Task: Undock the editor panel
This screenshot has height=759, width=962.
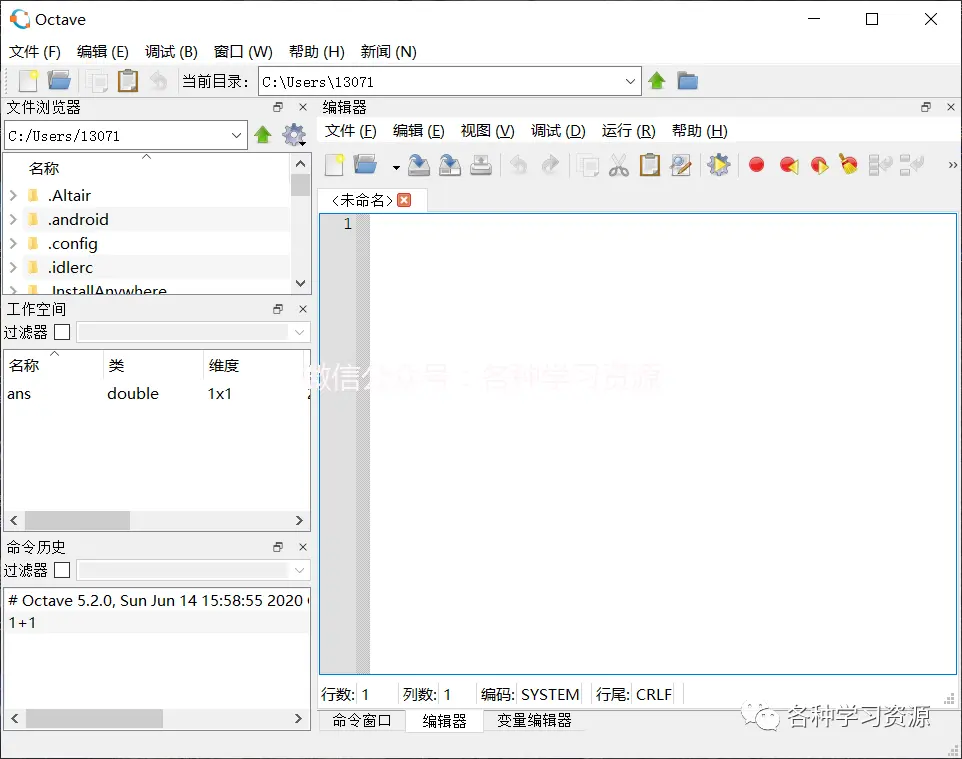Action: tap(926, 107)
